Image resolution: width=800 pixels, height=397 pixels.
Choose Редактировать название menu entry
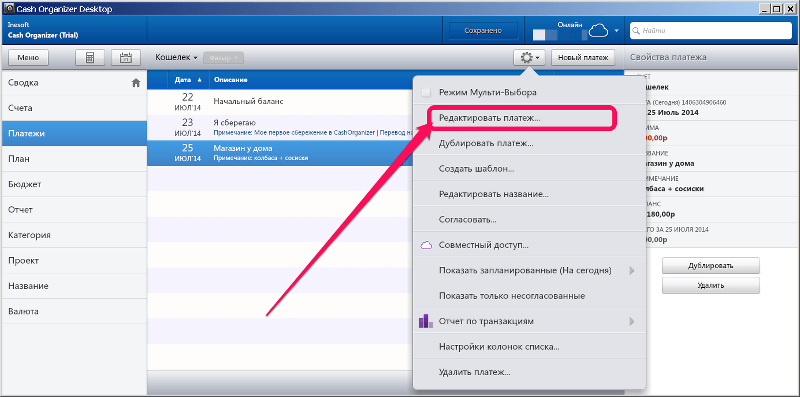(x=529, y=194)
